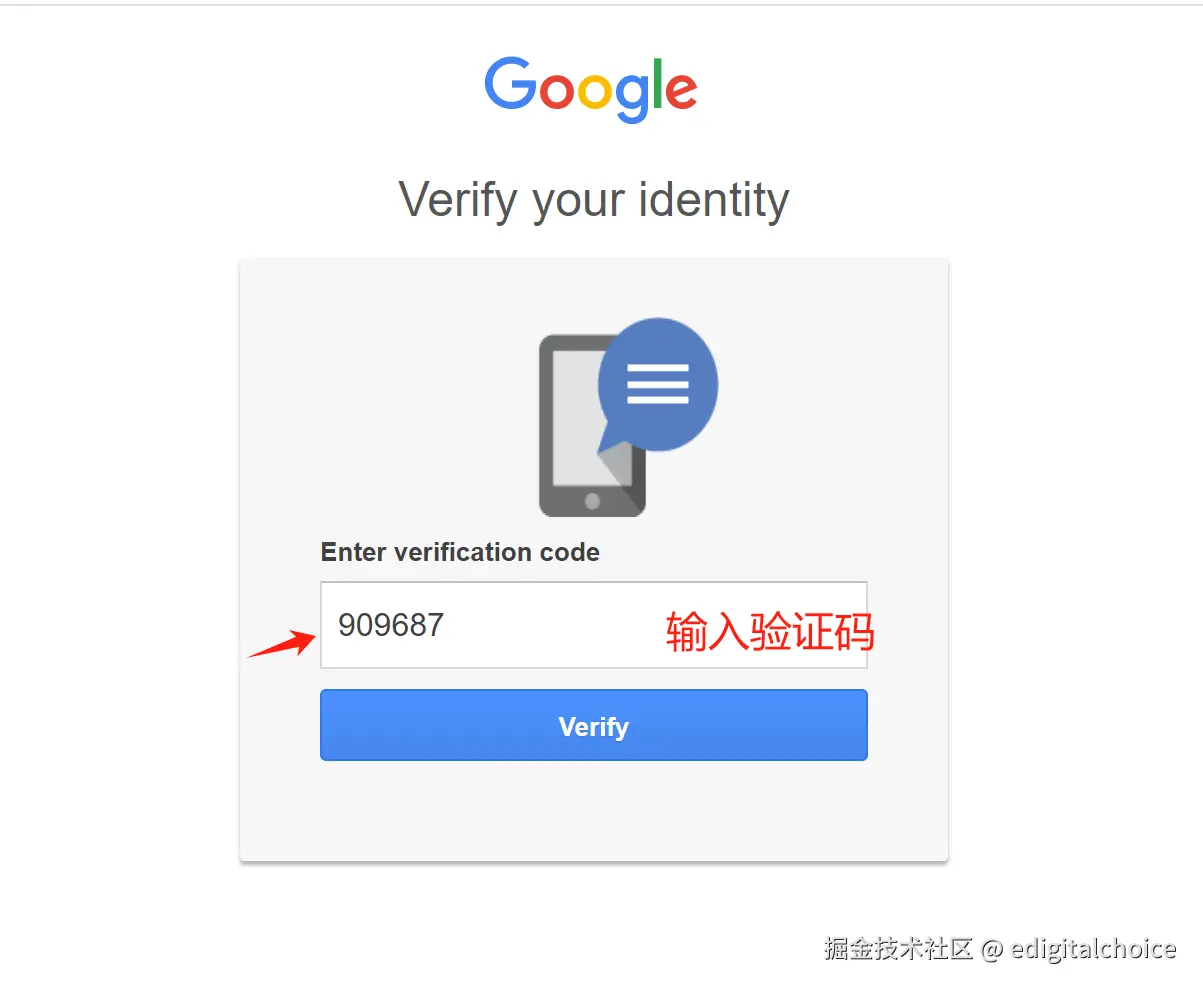Click empty card area below Verify button
This screenshot has width=1203, height=991.
[x=594, y=810]
